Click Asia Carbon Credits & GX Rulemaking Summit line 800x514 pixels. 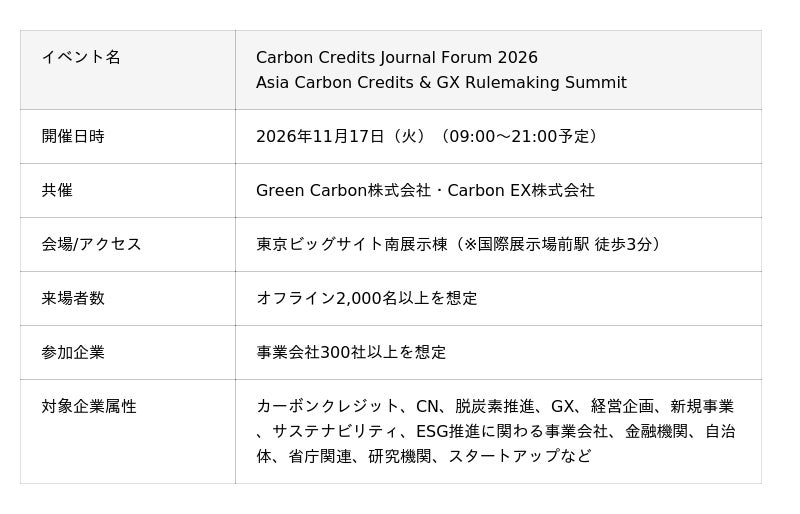441,83
